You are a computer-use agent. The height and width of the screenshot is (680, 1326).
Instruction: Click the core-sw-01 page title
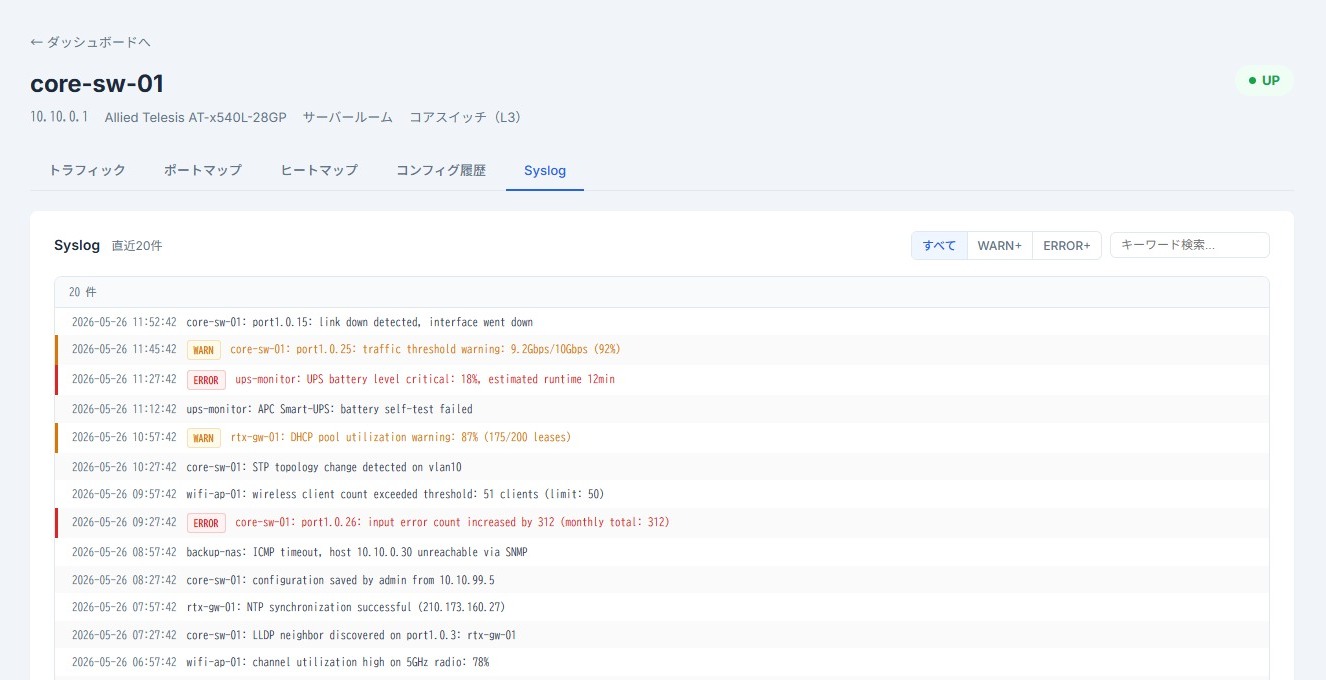click(x=97, y=83)
